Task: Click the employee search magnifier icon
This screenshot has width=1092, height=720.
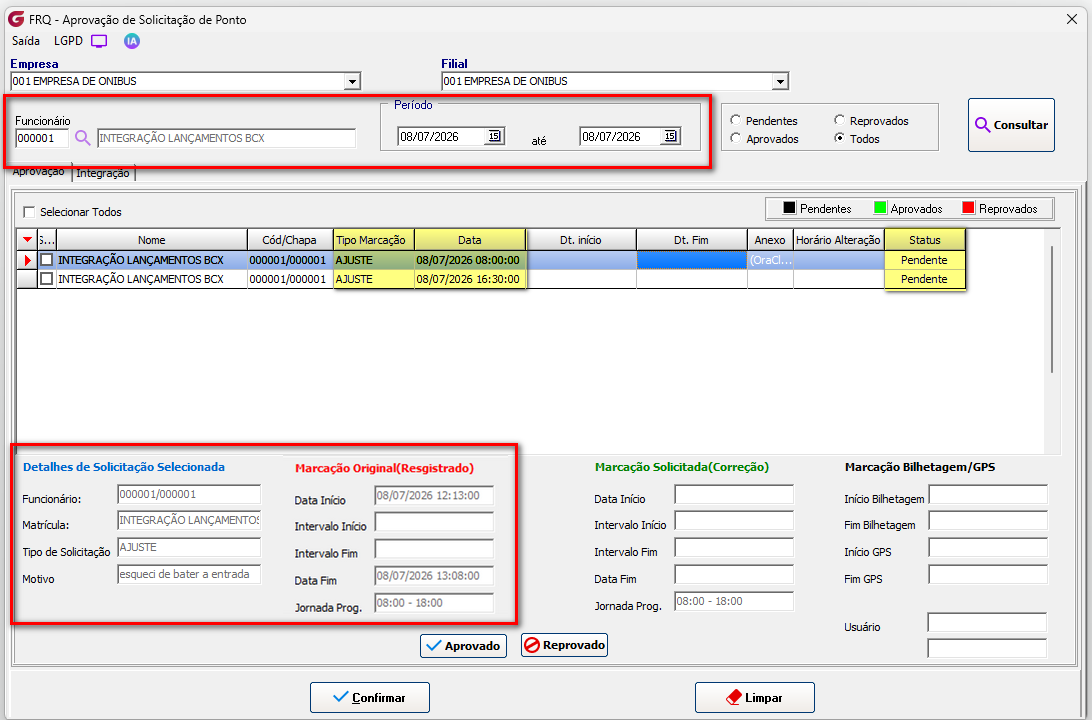Action: click(x=83, y=138)
